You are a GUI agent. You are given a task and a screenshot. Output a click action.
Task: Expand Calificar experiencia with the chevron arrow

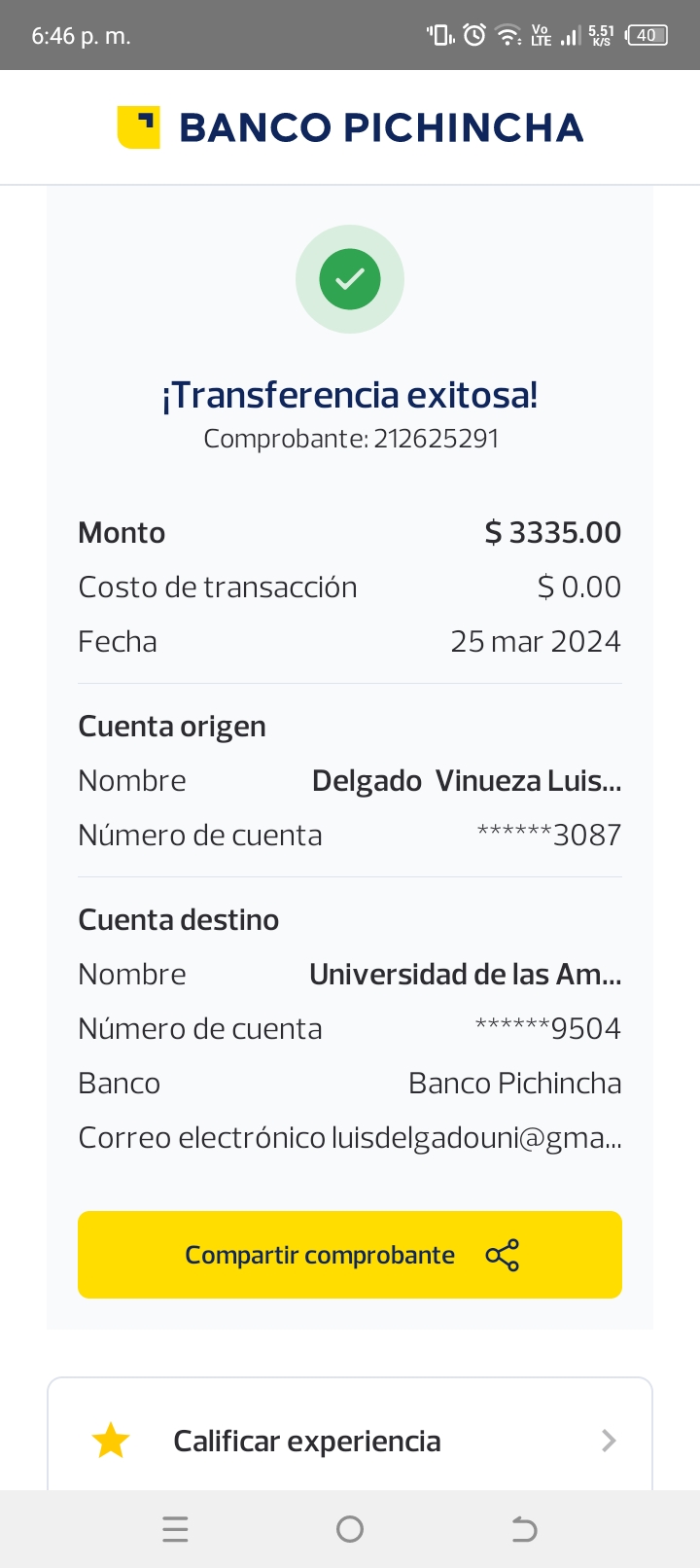click(609, 1441)
